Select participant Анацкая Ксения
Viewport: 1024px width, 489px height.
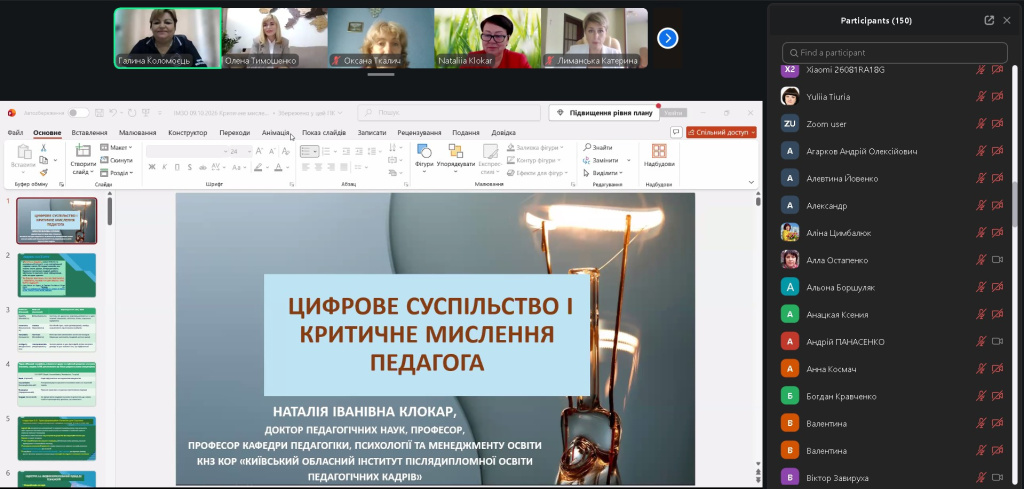coord(895,315)
